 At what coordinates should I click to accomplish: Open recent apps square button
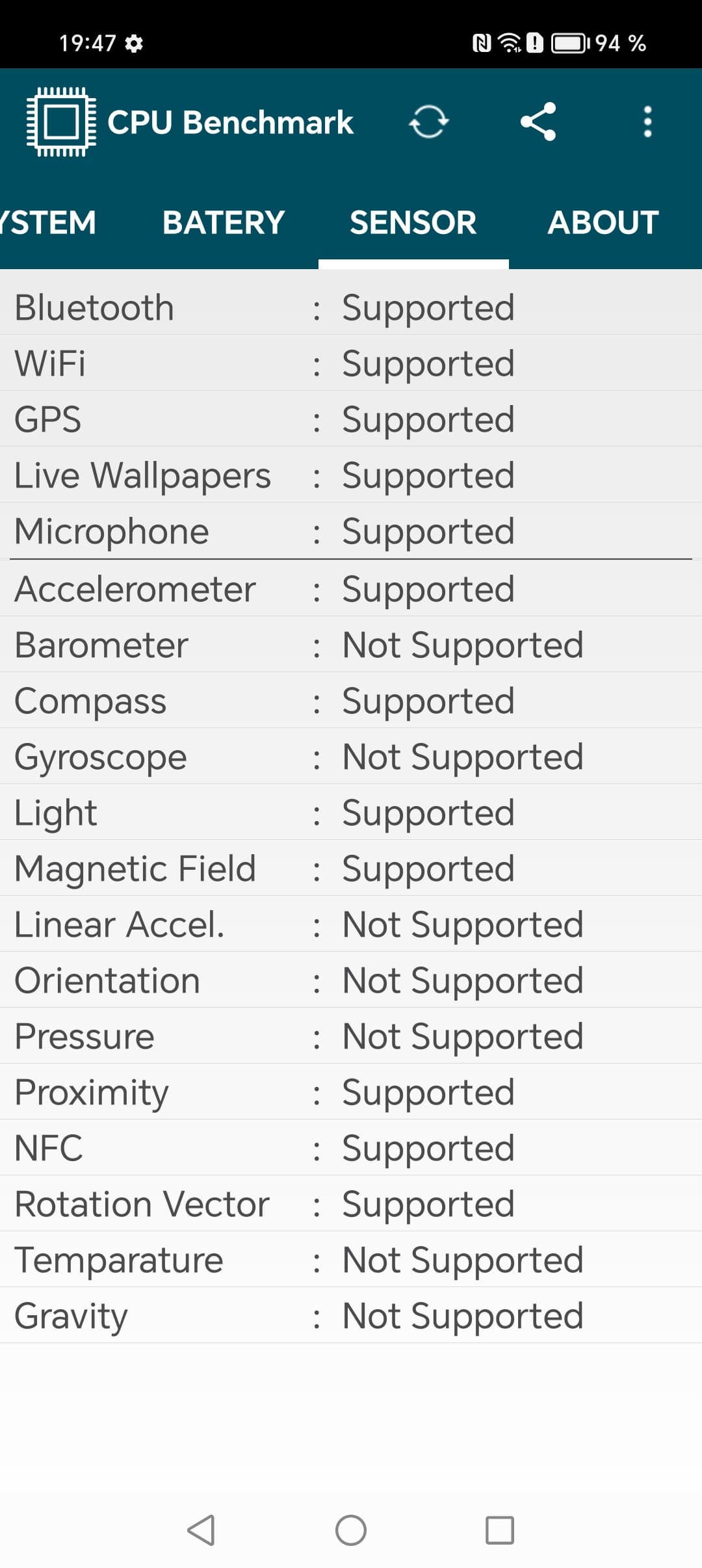[x=500, y=1530]
